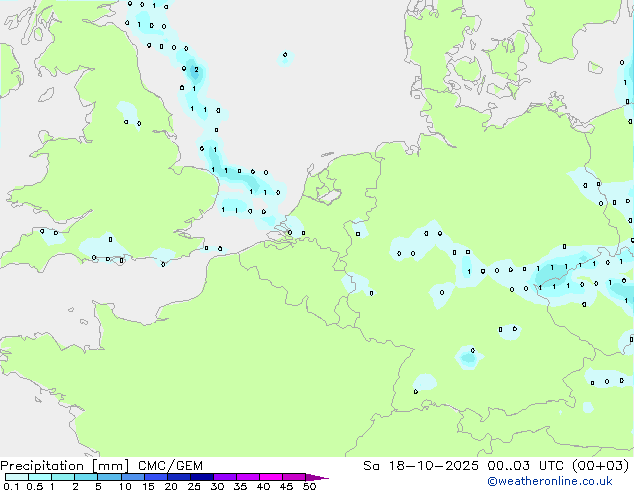Click the 40–45 mm magenta legend swatch

[271, 477]
